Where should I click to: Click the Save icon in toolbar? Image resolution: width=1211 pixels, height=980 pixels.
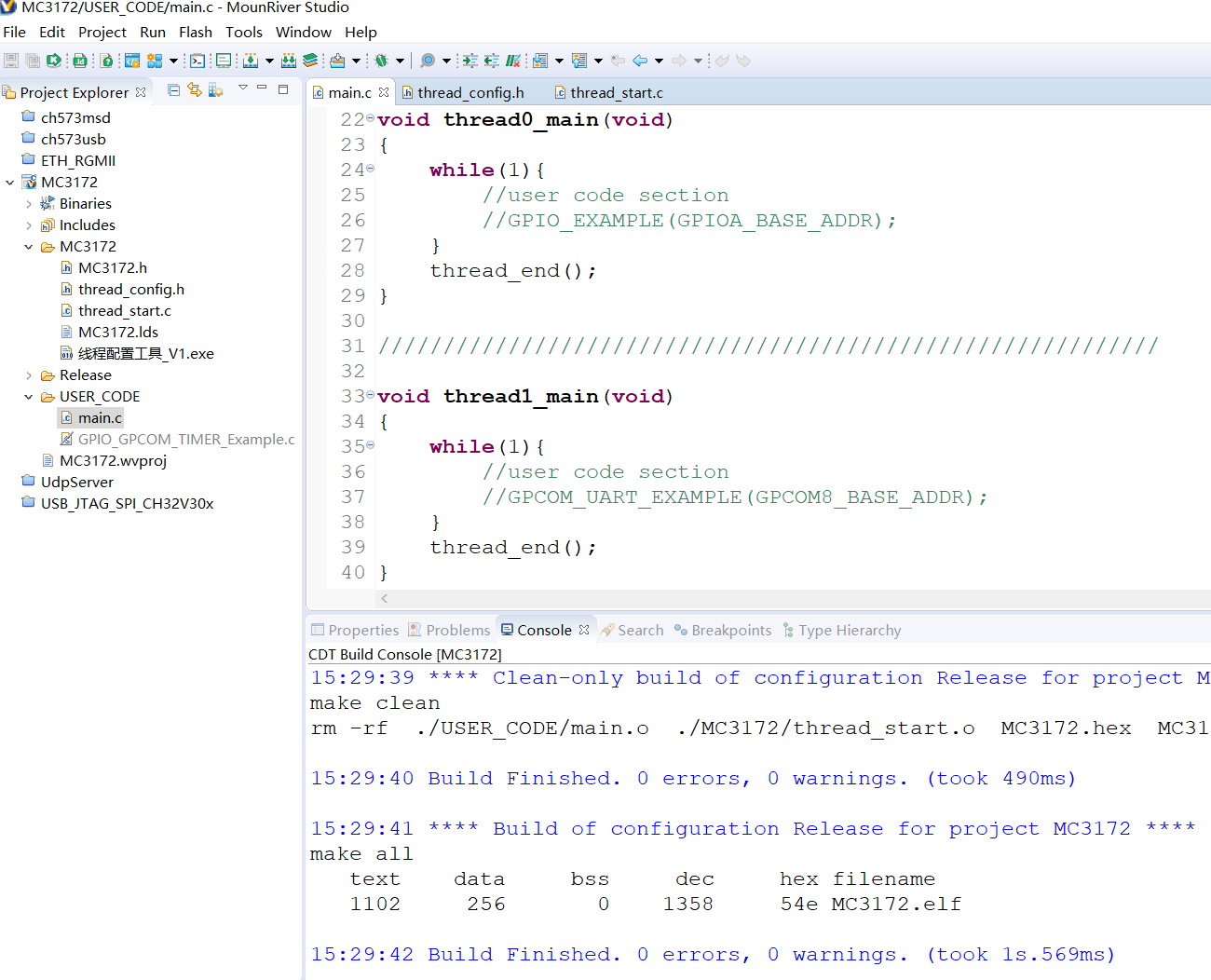tap(11, 61)
